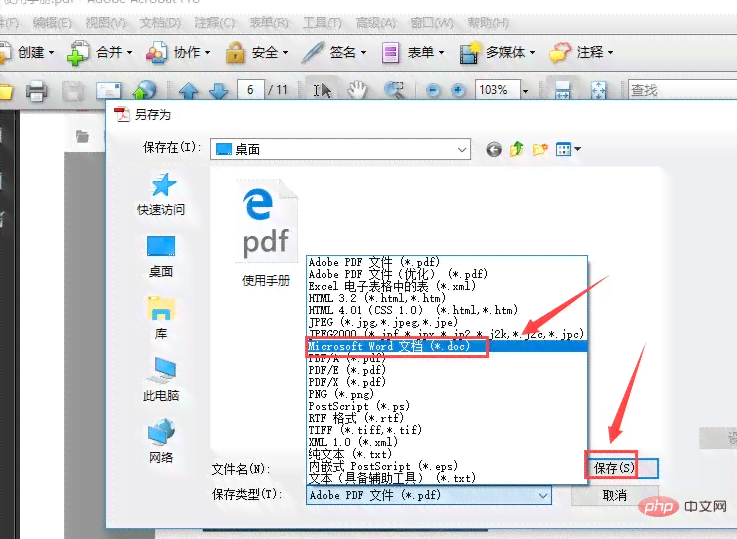Choose PNG (*.png) option
The image size is (737, 539).
447,394
